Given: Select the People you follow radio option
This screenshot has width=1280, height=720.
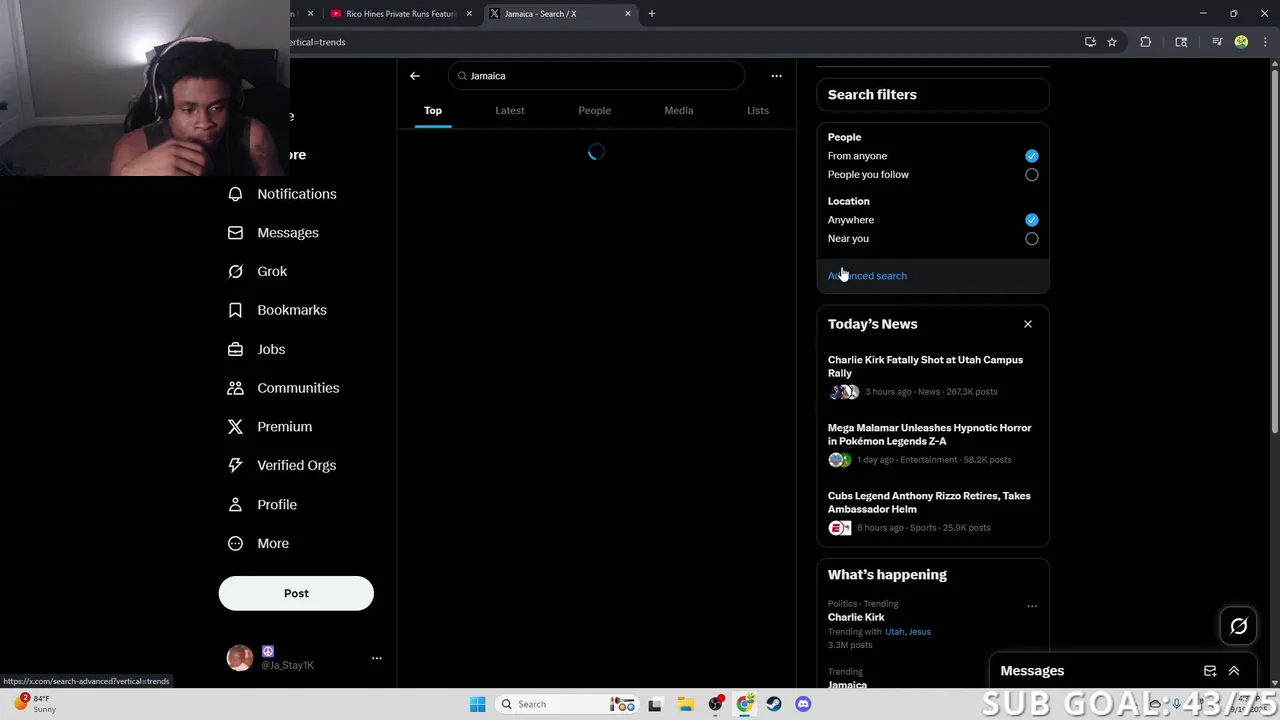Looking at the screenshot, I should (x=1031, y=175).
